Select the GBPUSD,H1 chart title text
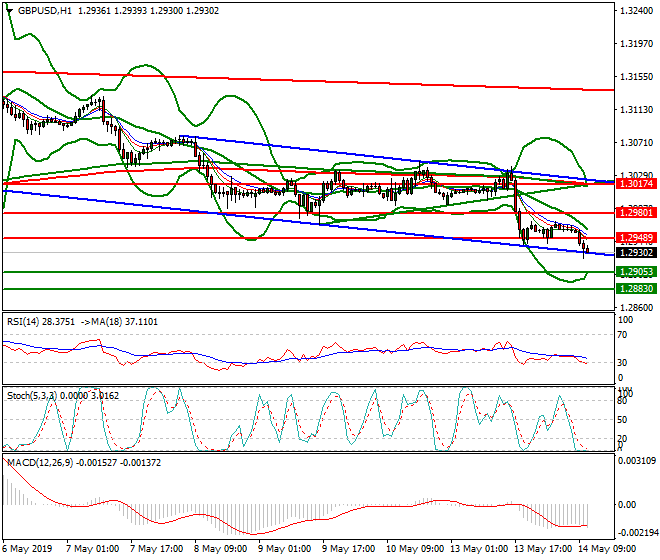 coord(45,11)
